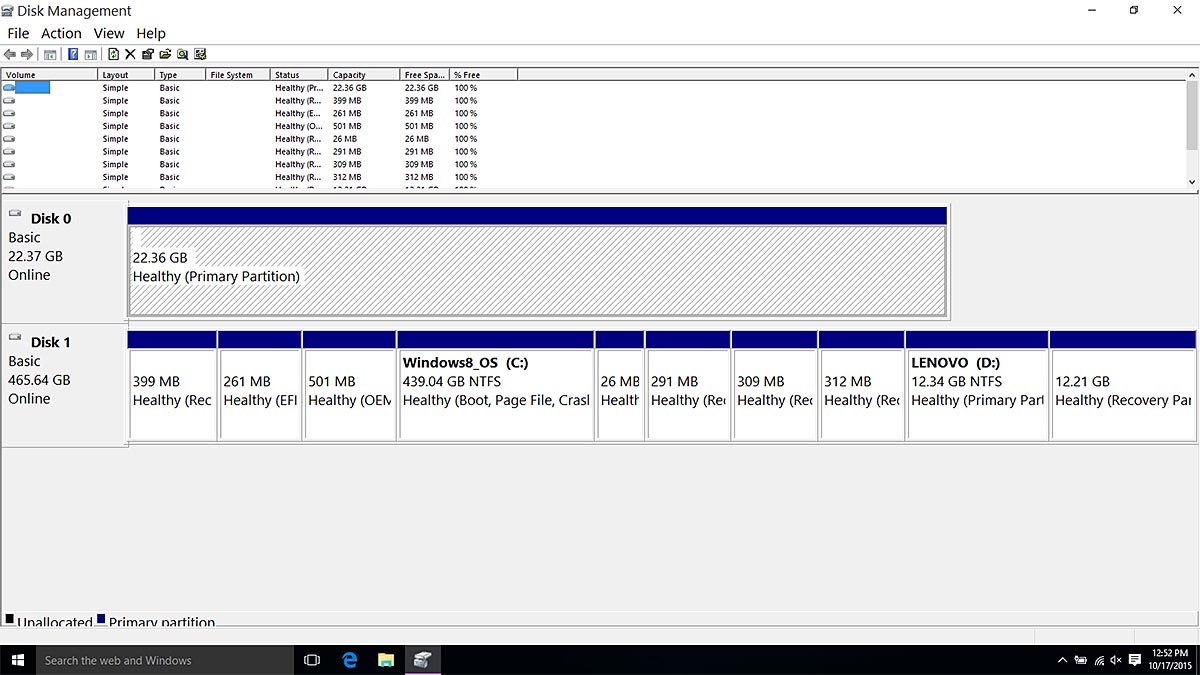Sort by the Capacity column header
The height and width of the screenshot is (675, 1200).
coord(363,75)
